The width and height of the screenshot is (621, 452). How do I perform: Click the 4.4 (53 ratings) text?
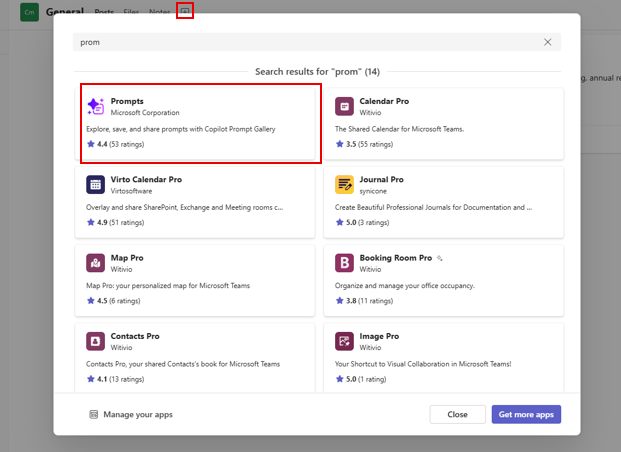(x=120, y=144)
